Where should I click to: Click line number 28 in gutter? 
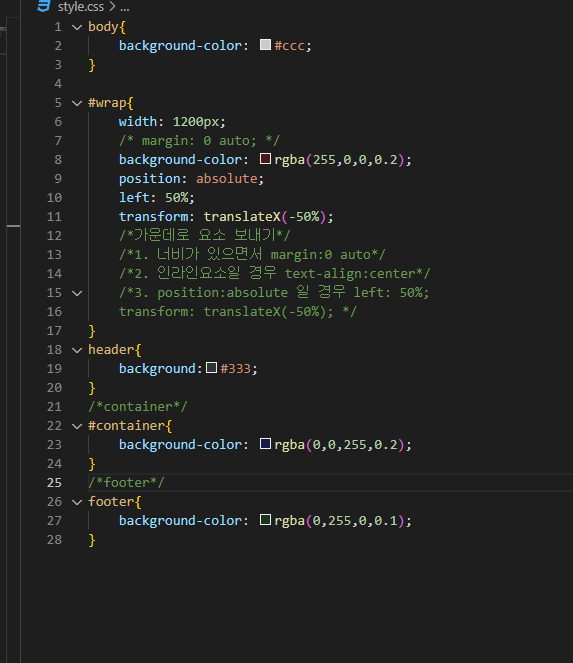click(x=54, y=540)
